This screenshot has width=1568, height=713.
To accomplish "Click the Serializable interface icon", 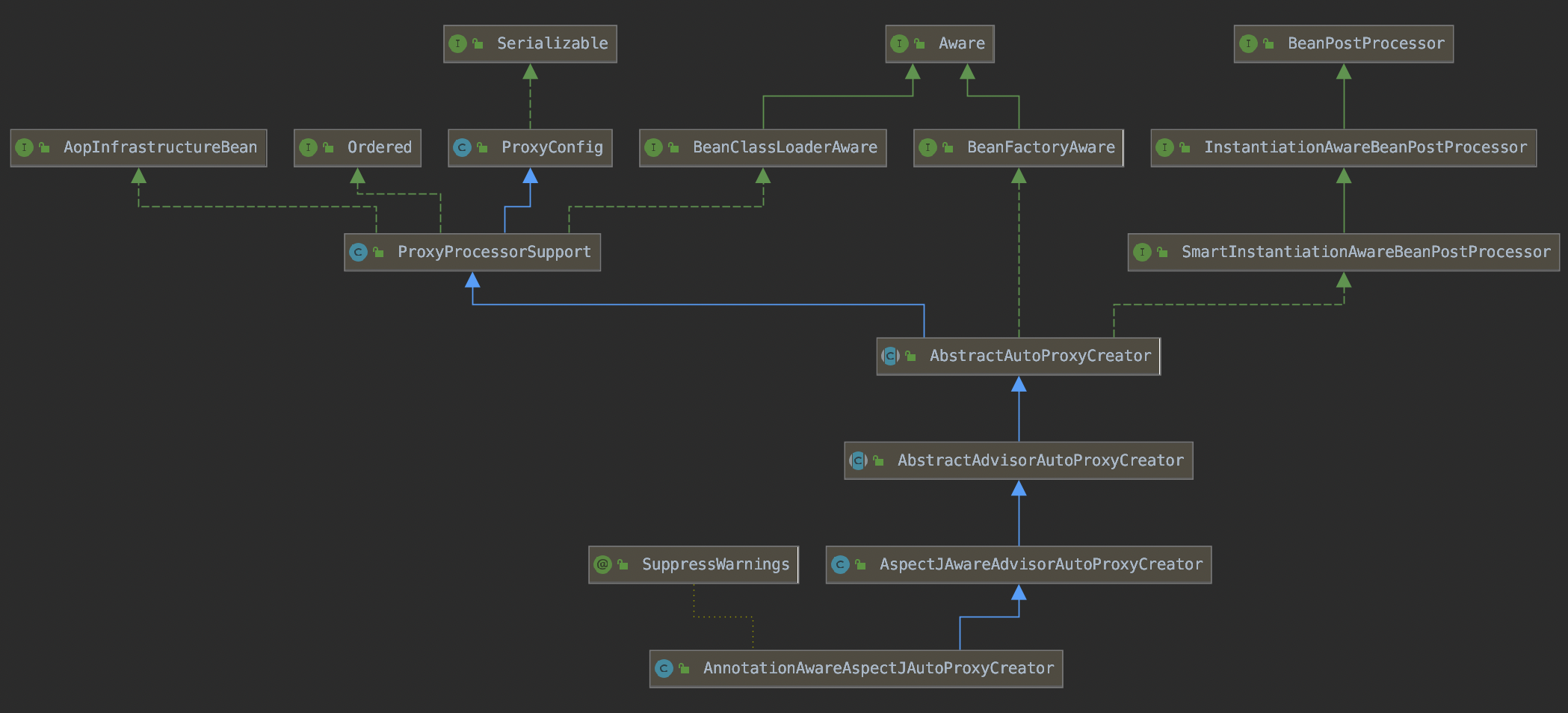I will pyautogui.click(x=457, y=44).
